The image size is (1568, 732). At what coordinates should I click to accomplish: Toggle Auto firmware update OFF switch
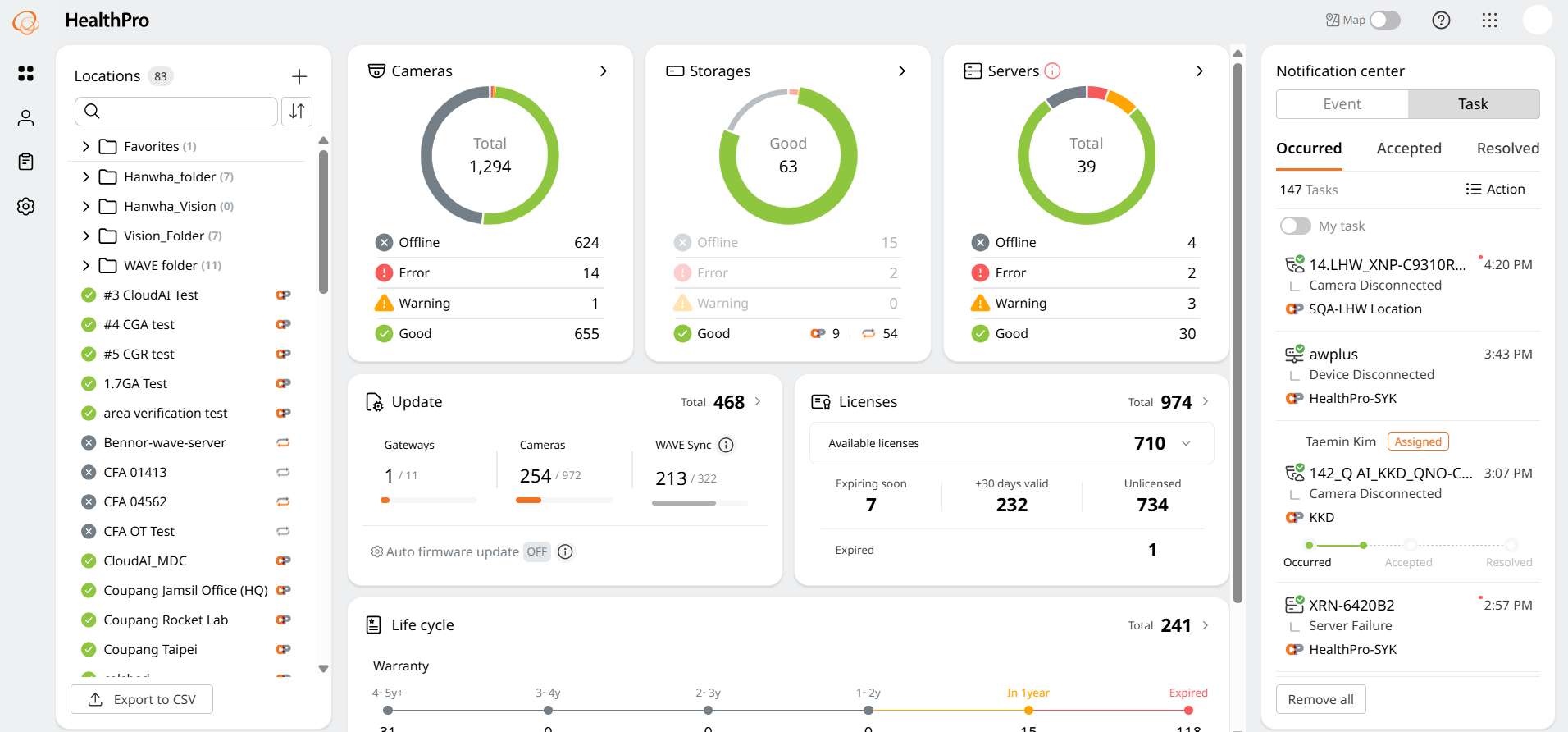[x=537, y=551]
